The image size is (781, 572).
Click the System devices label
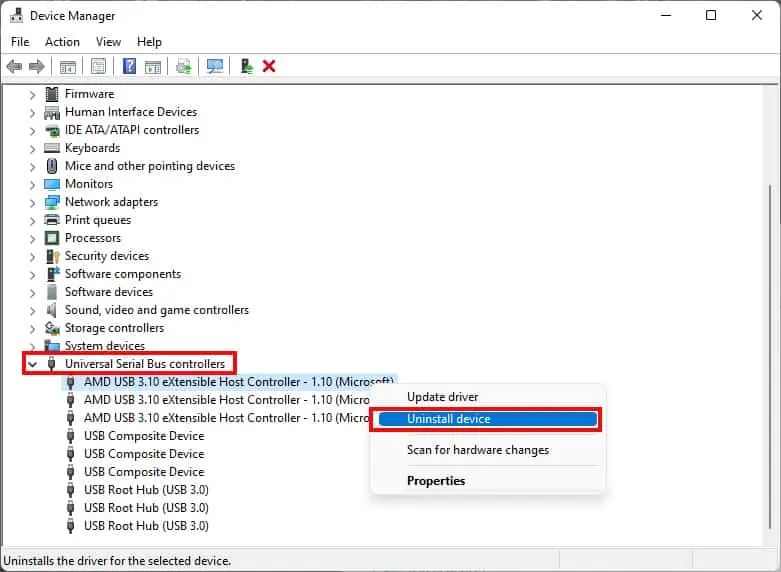point(105,346)
